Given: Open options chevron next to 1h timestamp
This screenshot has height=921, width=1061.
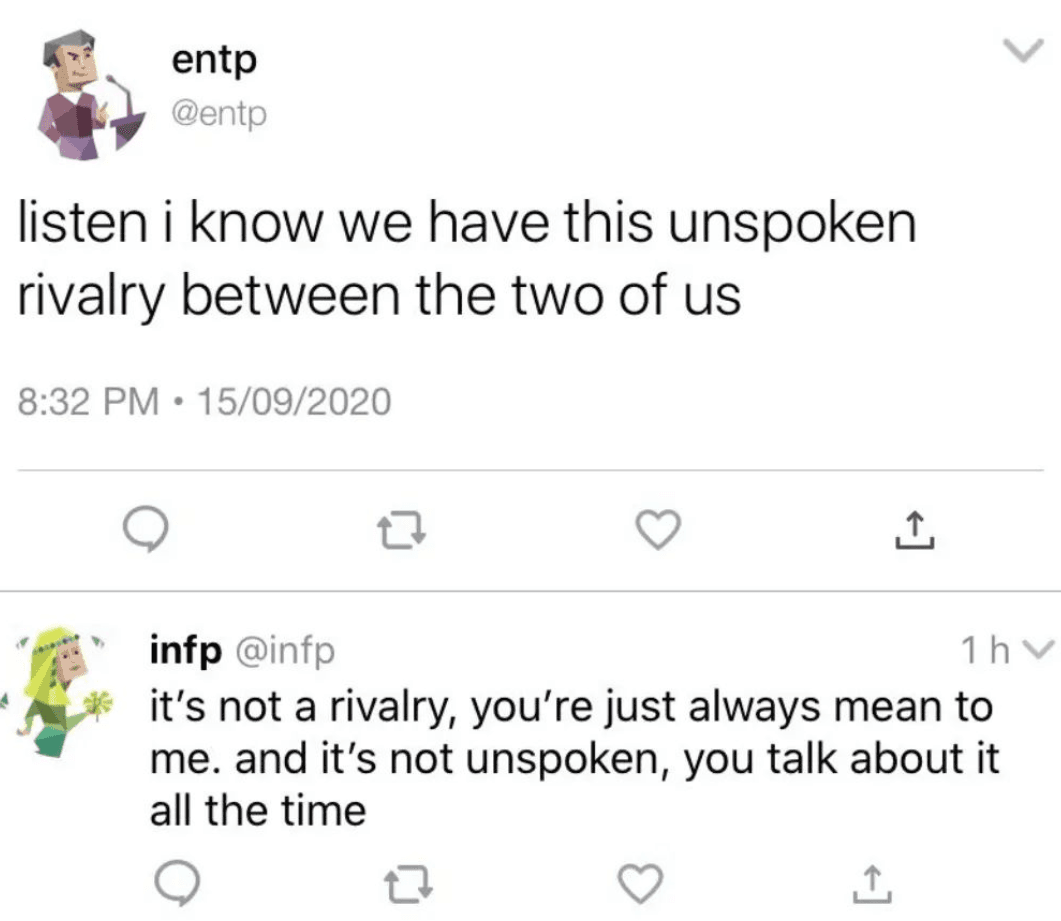Looking at the screenshot, I should point(1037,650).
